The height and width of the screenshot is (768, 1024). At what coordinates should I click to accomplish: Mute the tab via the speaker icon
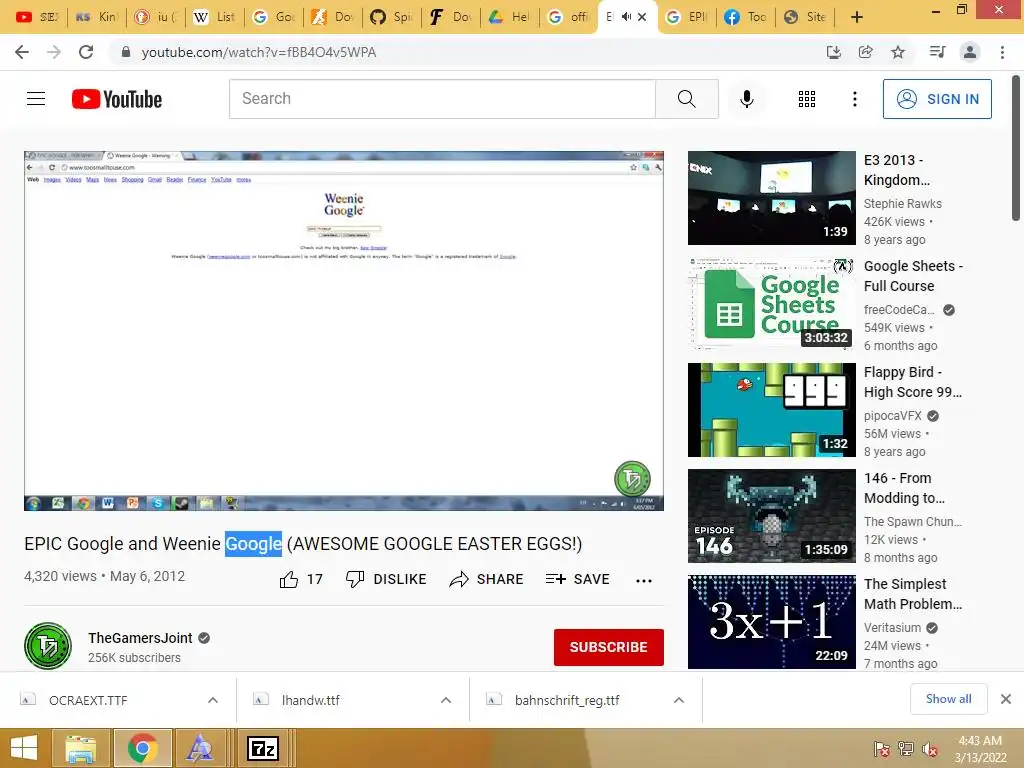tap(626, 17)
